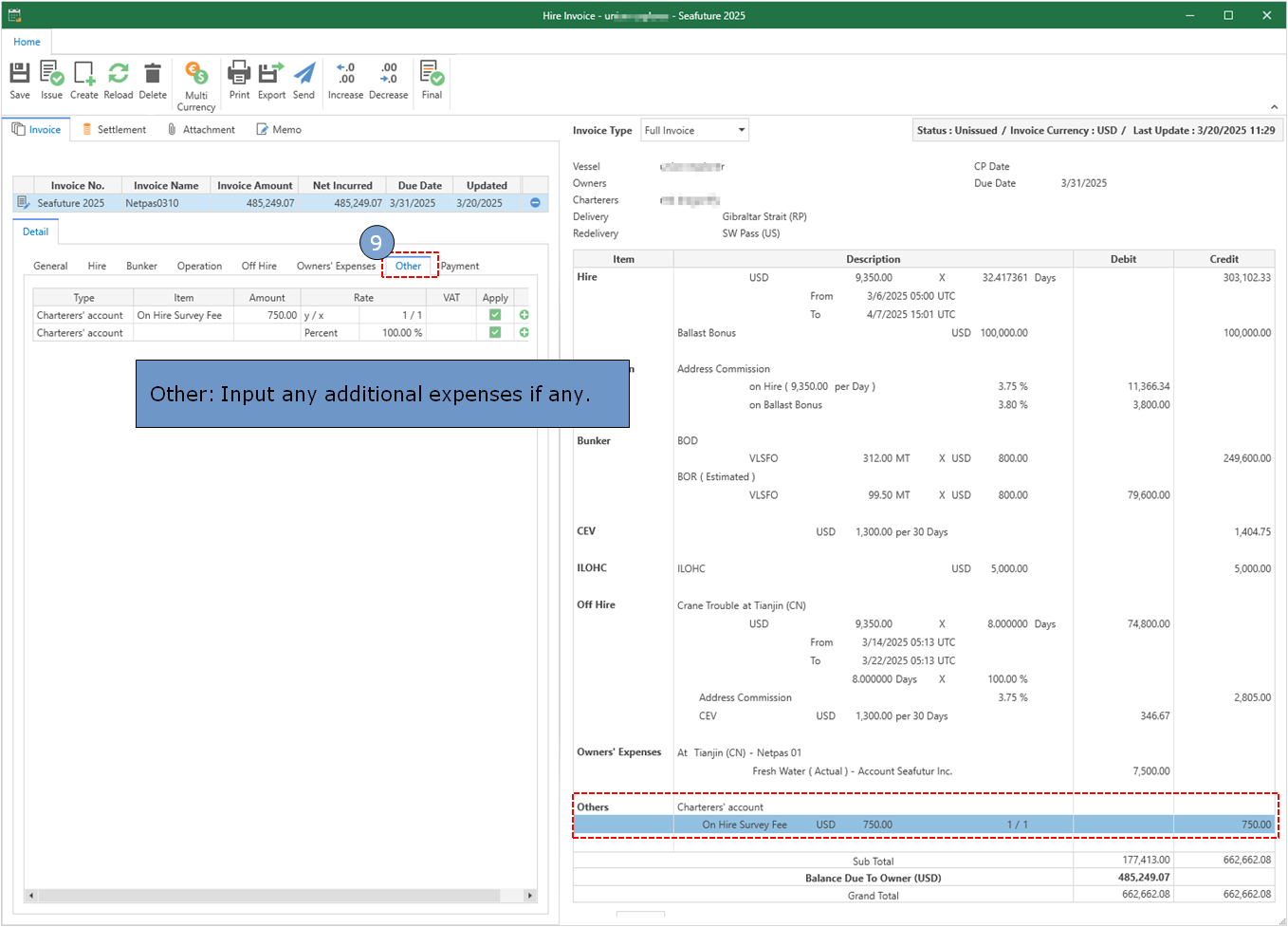The image size is (1288, 927).
Task: Toggle Apply checkbox for On Hire Survey Fee
Action: [x=495, y=315]
